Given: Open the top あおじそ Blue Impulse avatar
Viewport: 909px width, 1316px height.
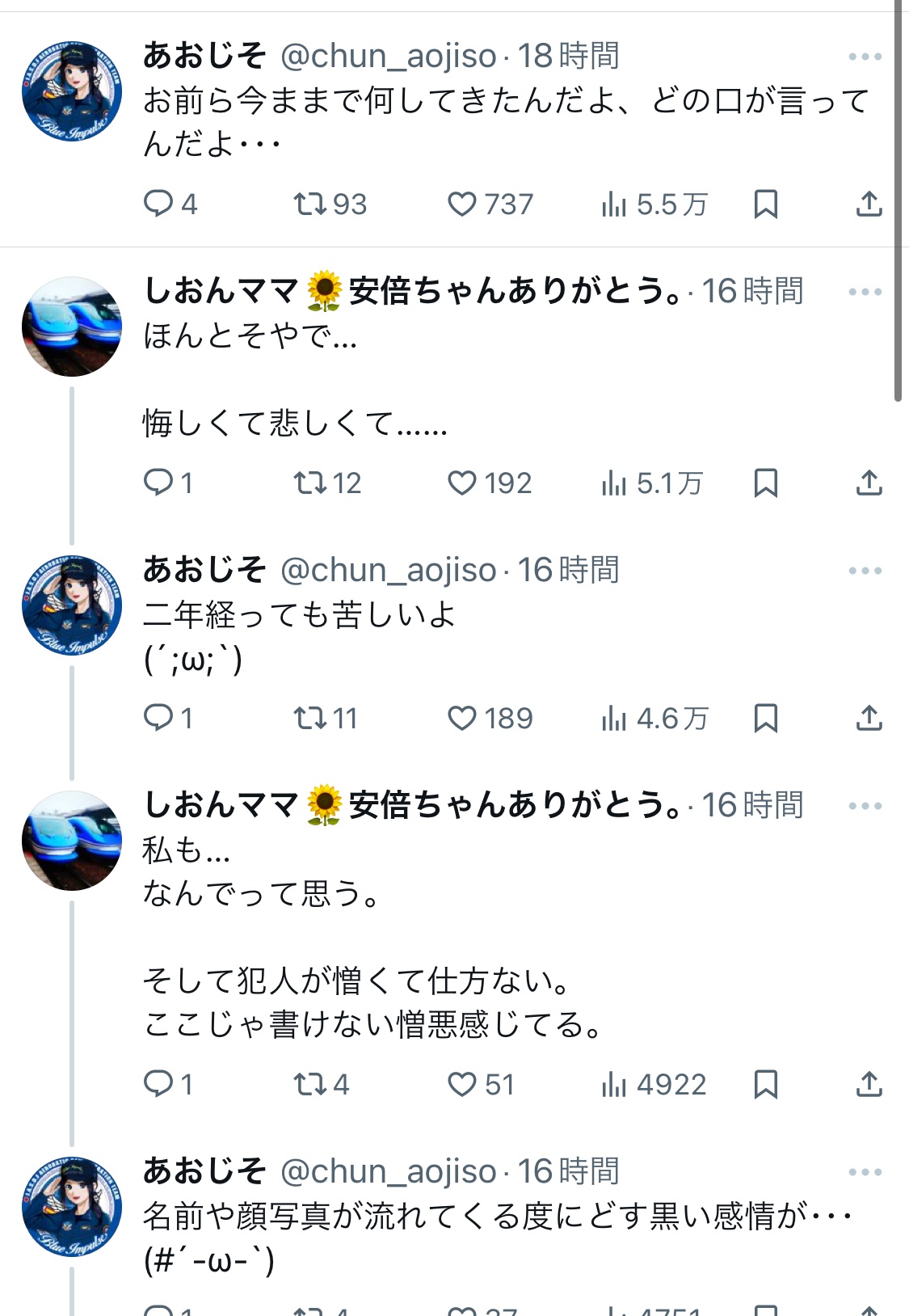Looking at the screenshot, I should point(72,91).
